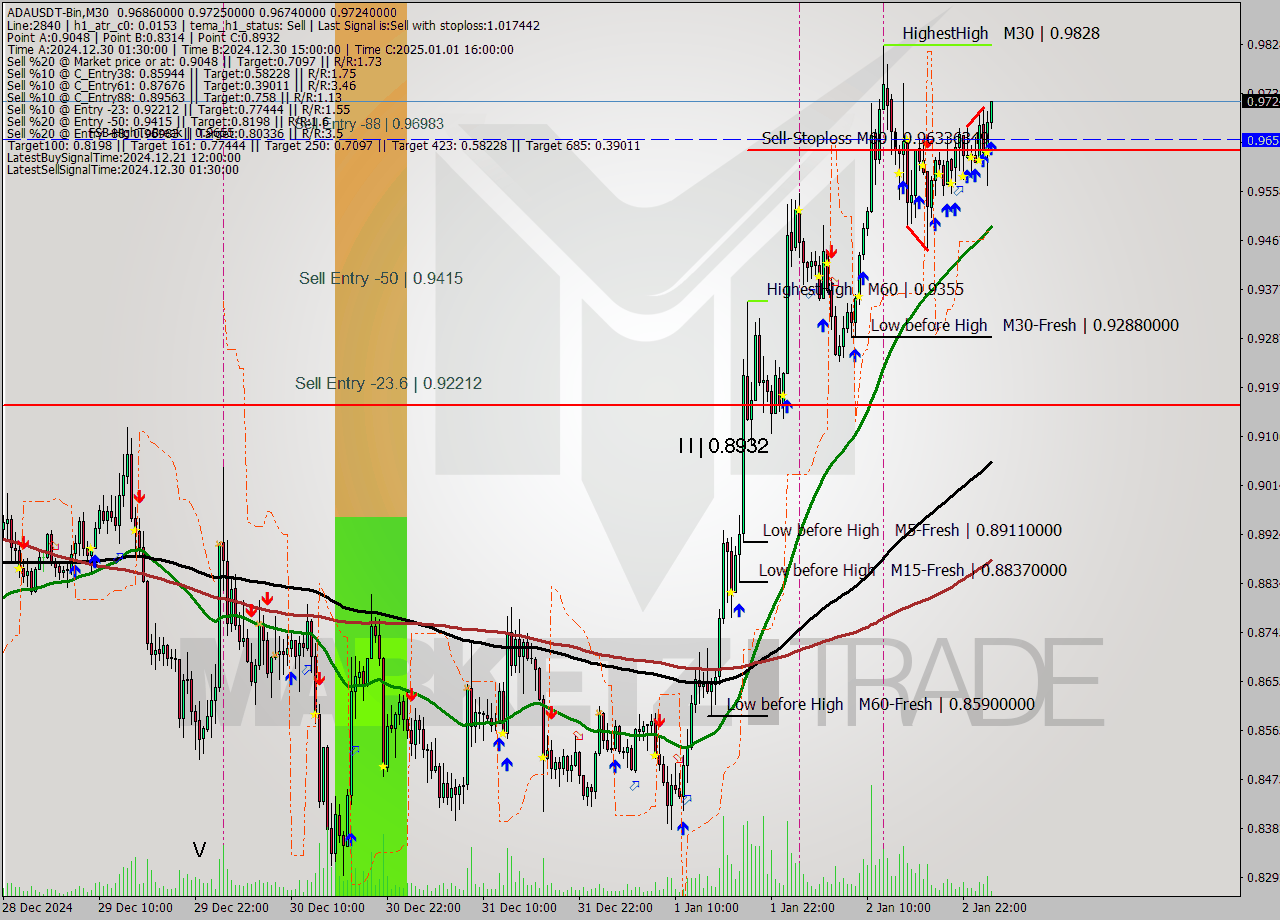This screenshot has width=1280, height=920.
Task: Click the 0.910 price axis value
Action: pos(1261,436)
